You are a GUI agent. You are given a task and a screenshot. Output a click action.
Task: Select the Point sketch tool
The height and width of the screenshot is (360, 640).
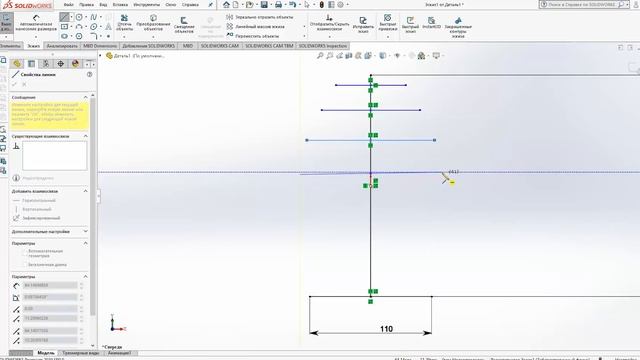click(108, 36)
